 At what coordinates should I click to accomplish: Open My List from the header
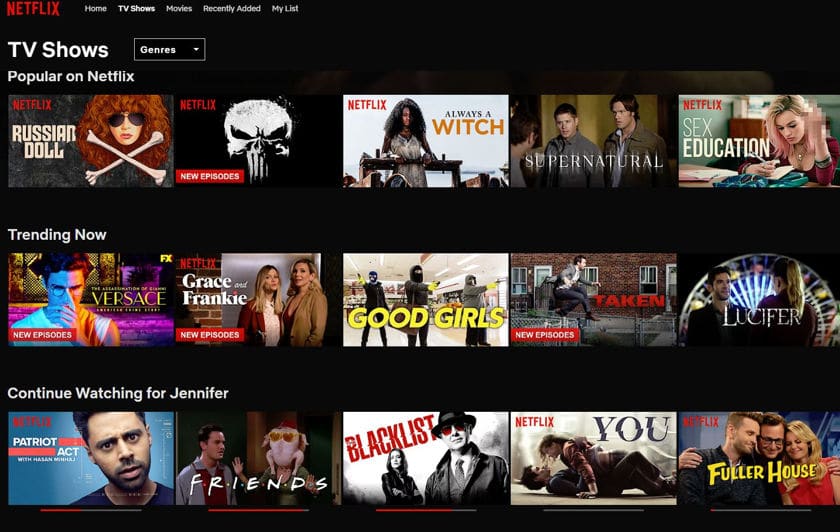pos(285,9)
